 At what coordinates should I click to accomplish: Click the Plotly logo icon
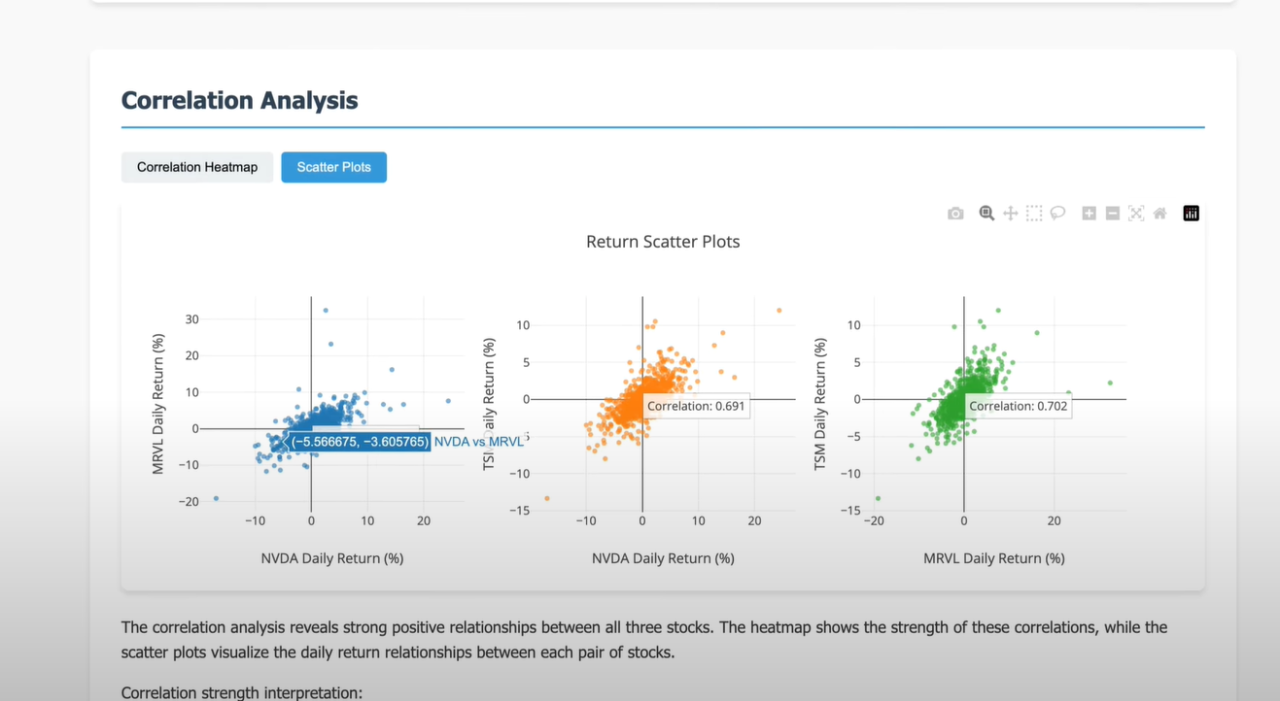pyautogui.click(x=1191, y=213)
